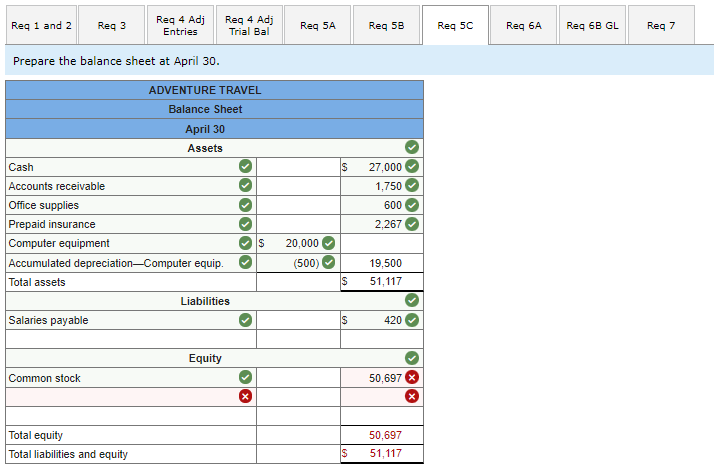The height and width of the screenshot is (465, 727).
Task: Open Req 4 Adj Trial Bal tab
Action: (x=249, y=25)
